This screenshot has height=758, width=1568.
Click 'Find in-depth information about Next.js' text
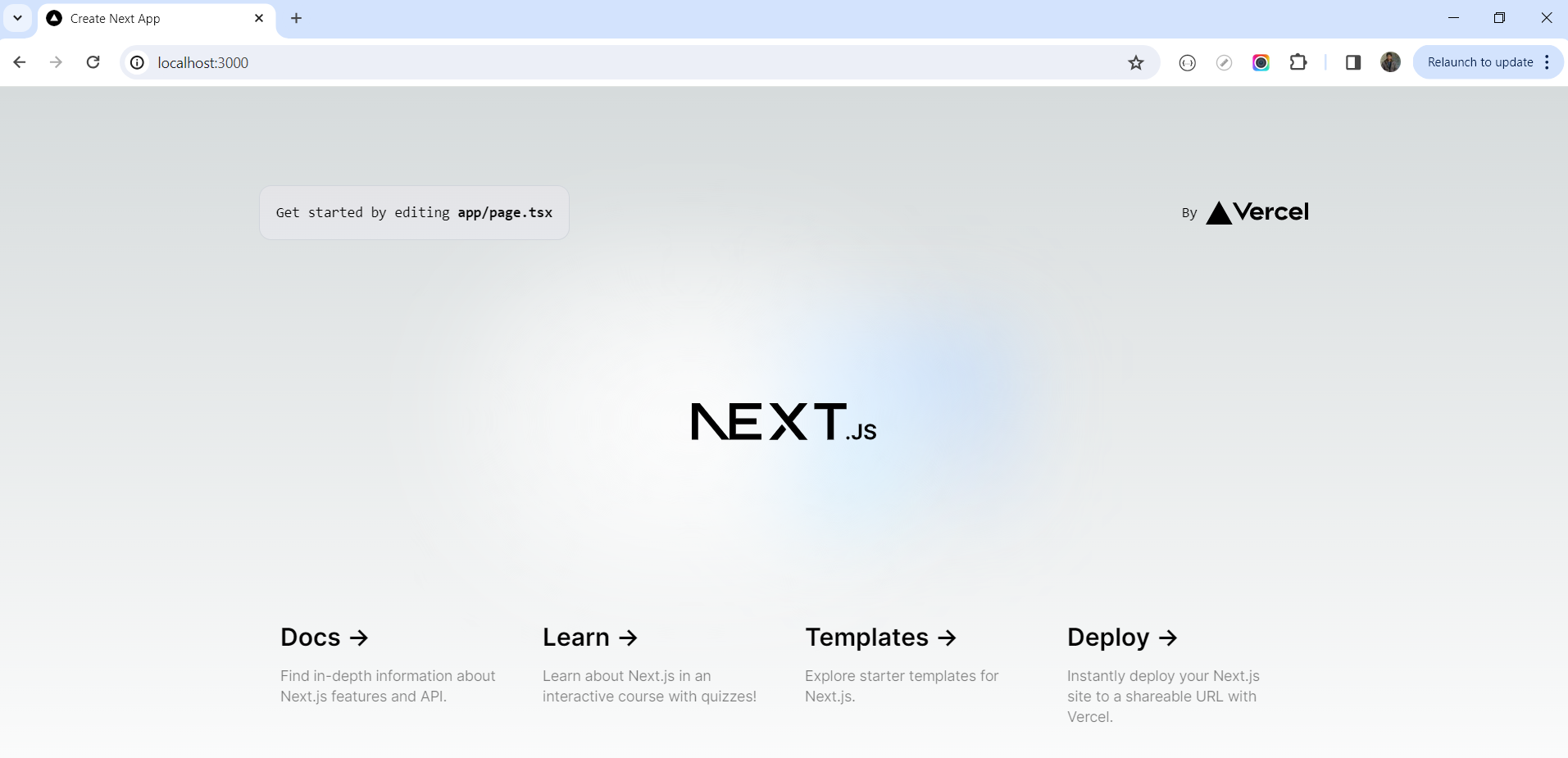[x=388, y=686]
